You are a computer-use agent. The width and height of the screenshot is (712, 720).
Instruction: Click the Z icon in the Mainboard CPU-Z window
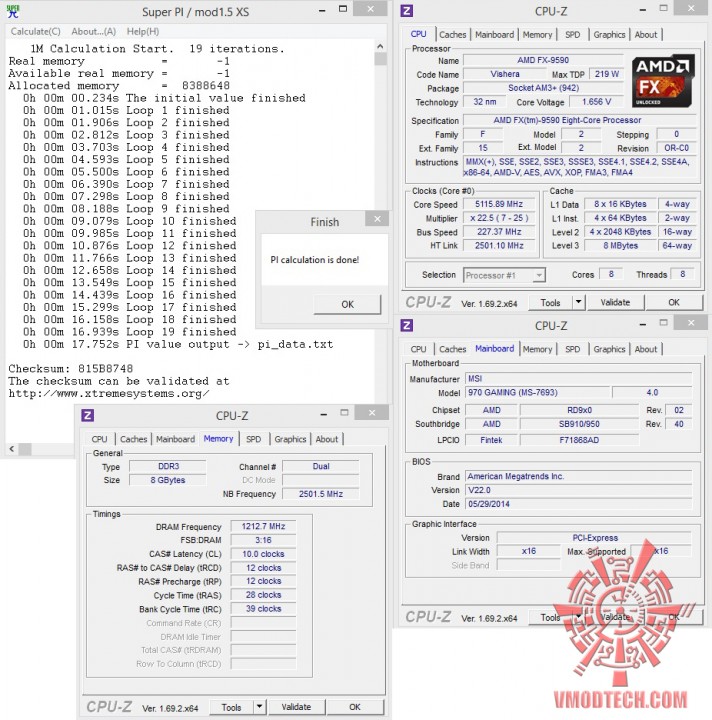click(x=406, y=326)
